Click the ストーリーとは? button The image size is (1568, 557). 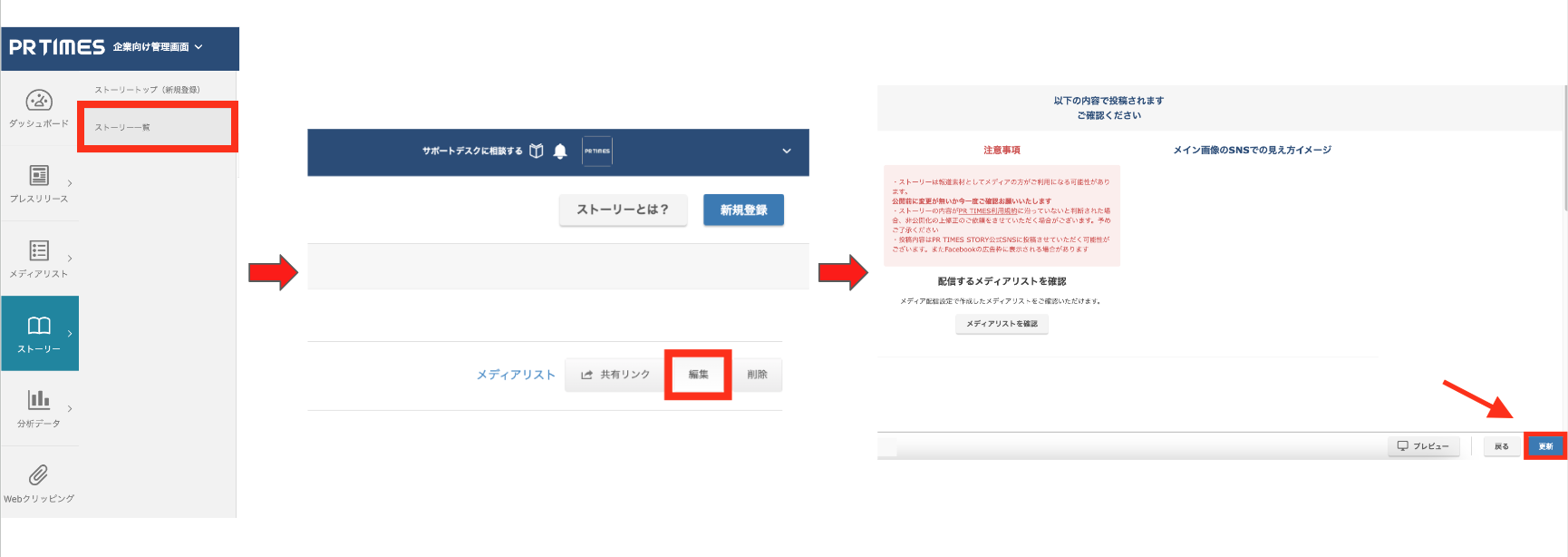coord(623,210)
